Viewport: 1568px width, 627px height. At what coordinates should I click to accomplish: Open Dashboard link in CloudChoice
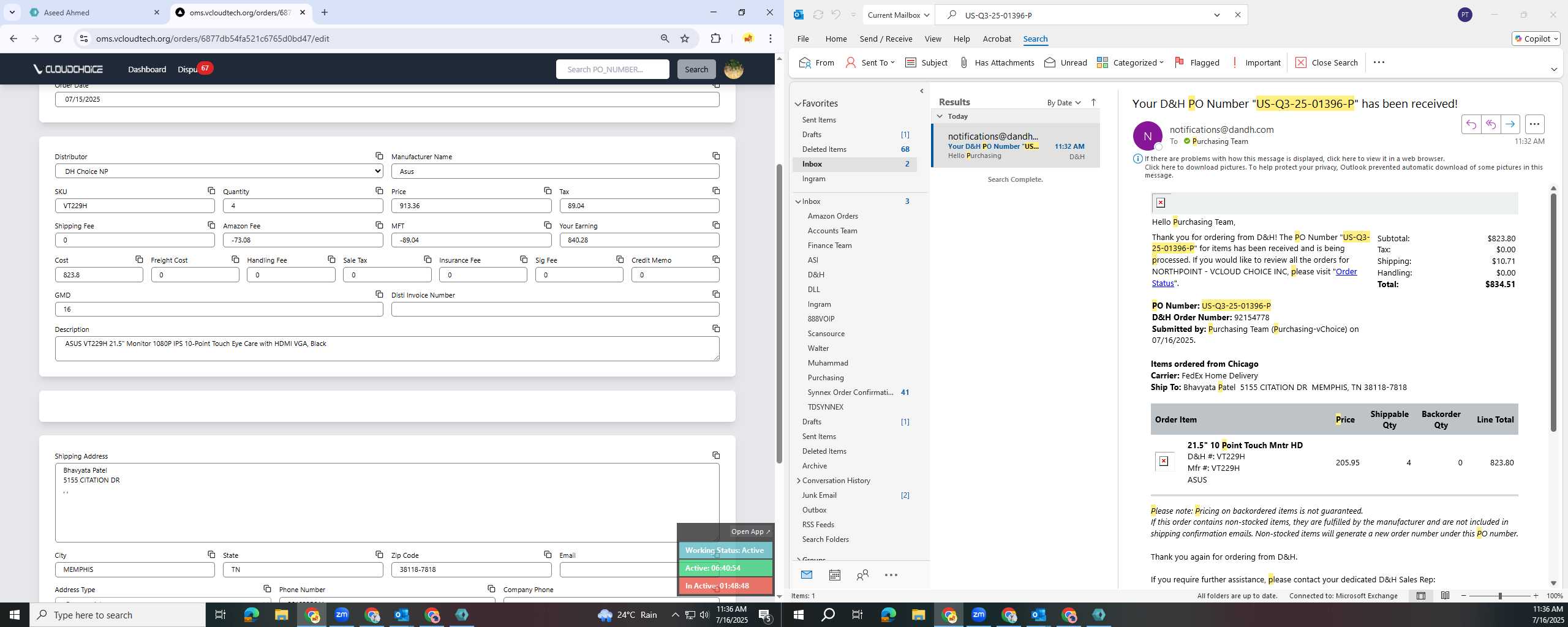147,69
